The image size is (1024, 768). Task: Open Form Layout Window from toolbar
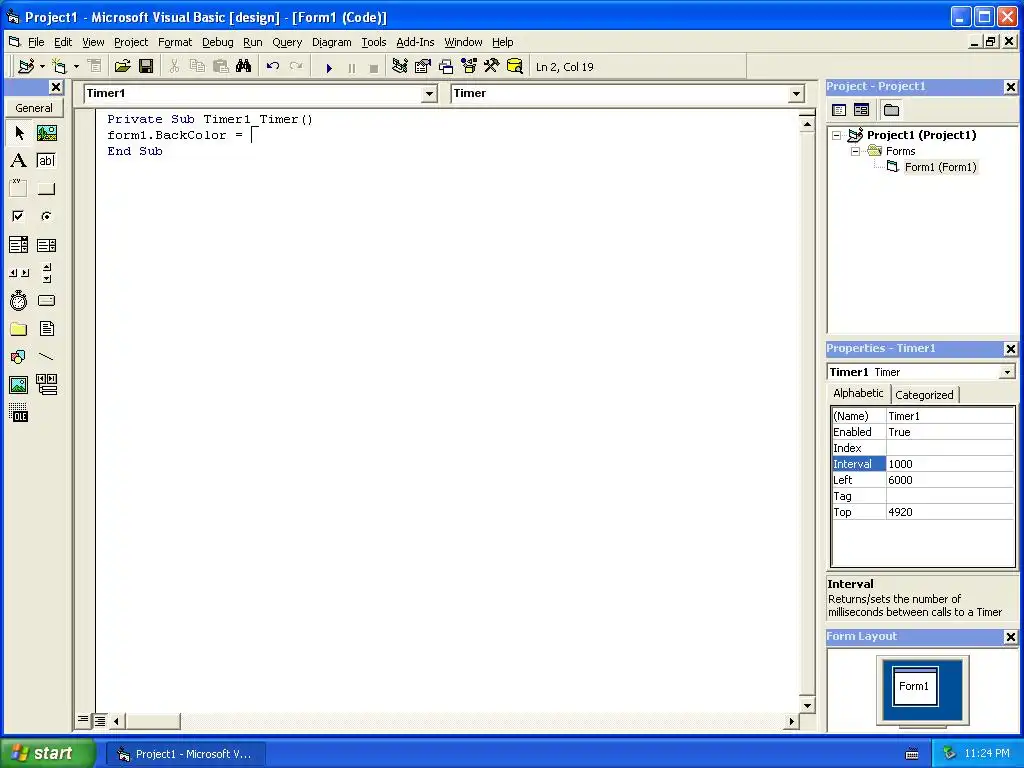tap(446, 67)
